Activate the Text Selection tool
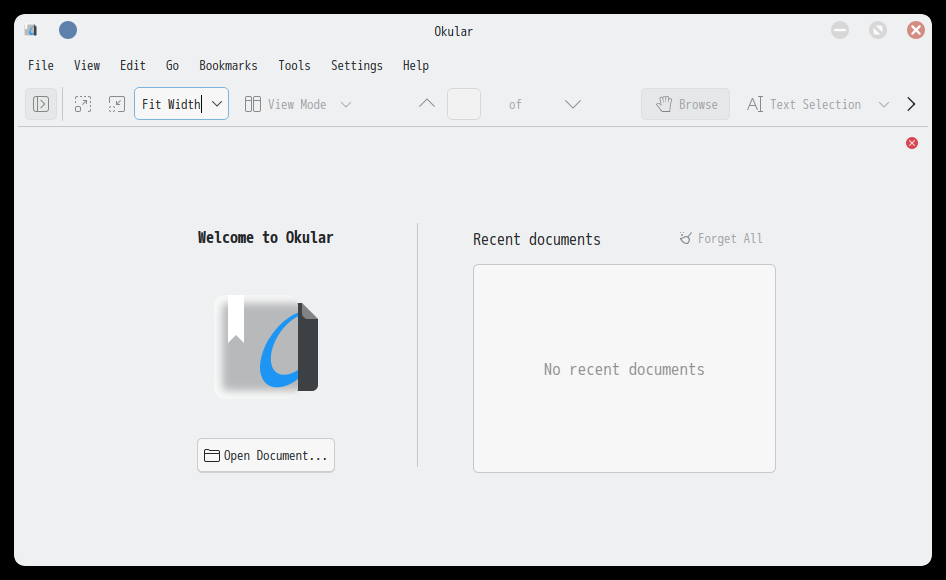 (804, 104)
